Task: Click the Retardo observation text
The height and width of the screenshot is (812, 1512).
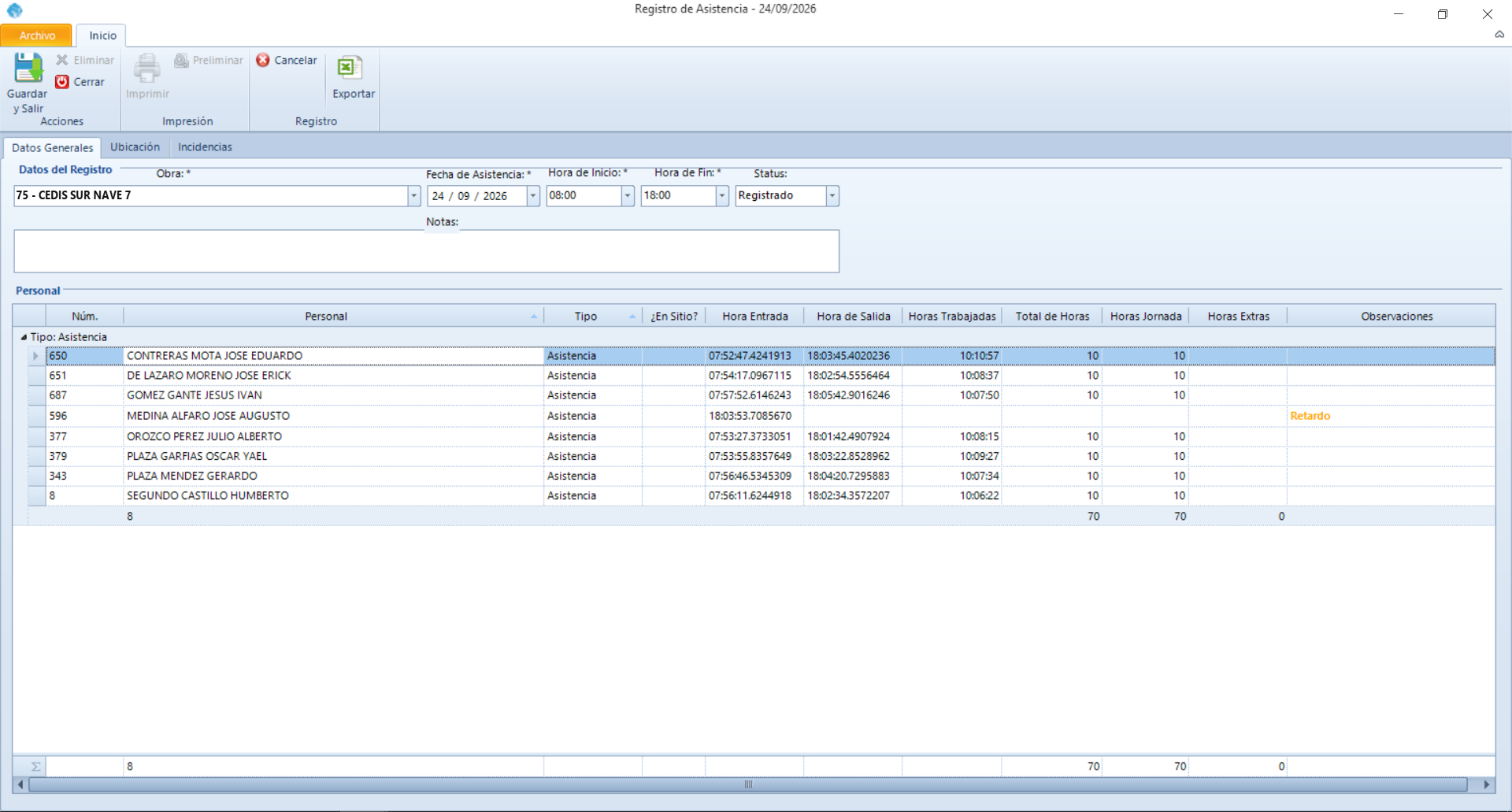Action: [1310, 416]
